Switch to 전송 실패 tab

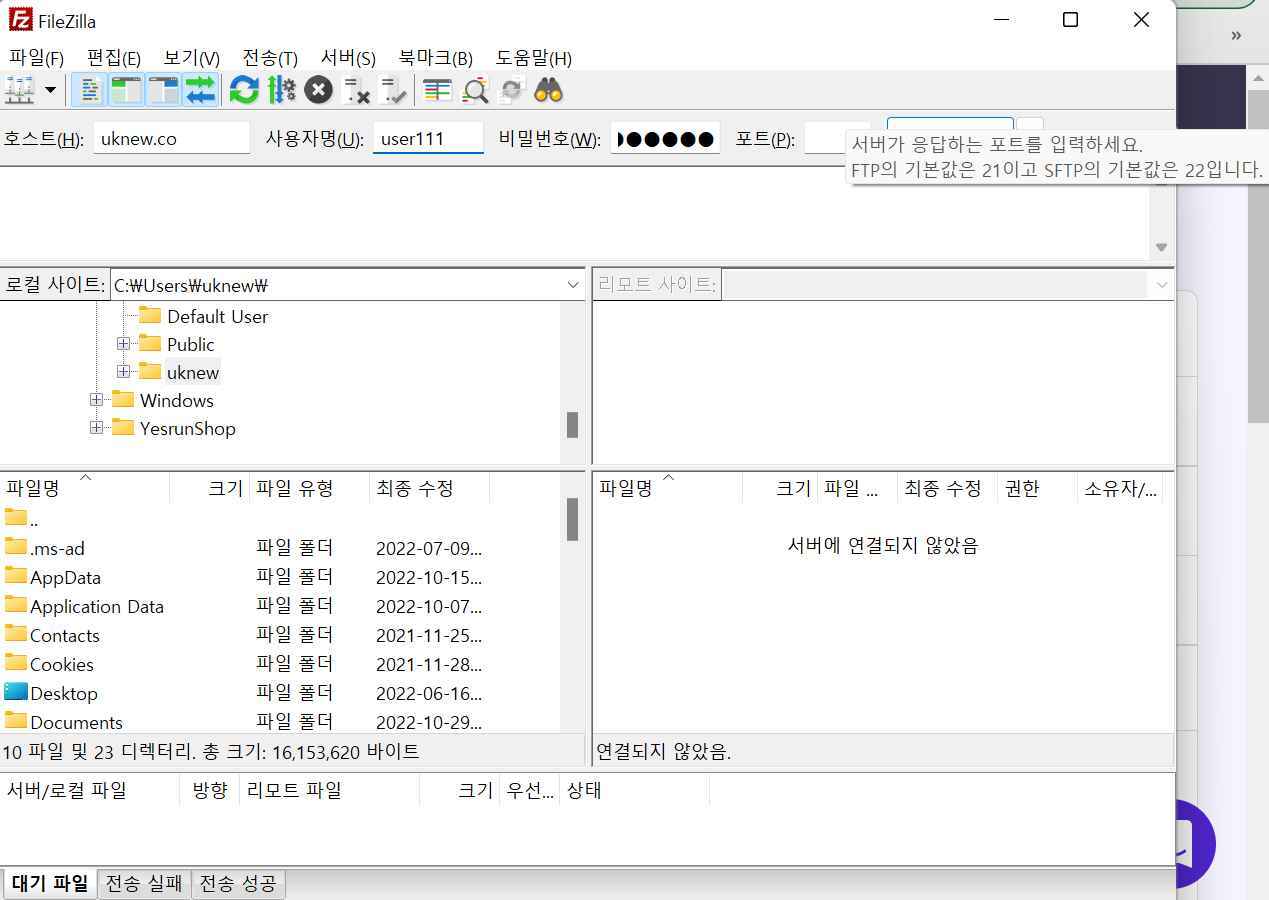[144, 884]
